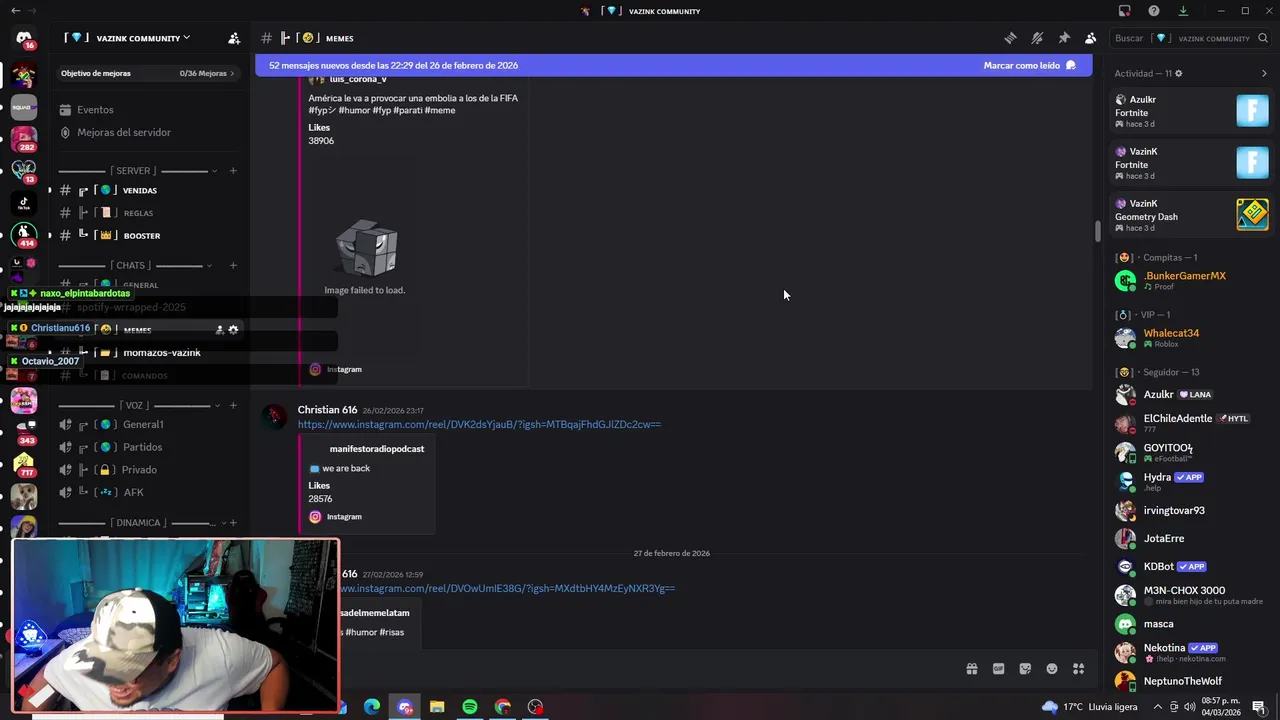Click Marcar como leído button
The image size is (1280, 720).
point(1029,65)
